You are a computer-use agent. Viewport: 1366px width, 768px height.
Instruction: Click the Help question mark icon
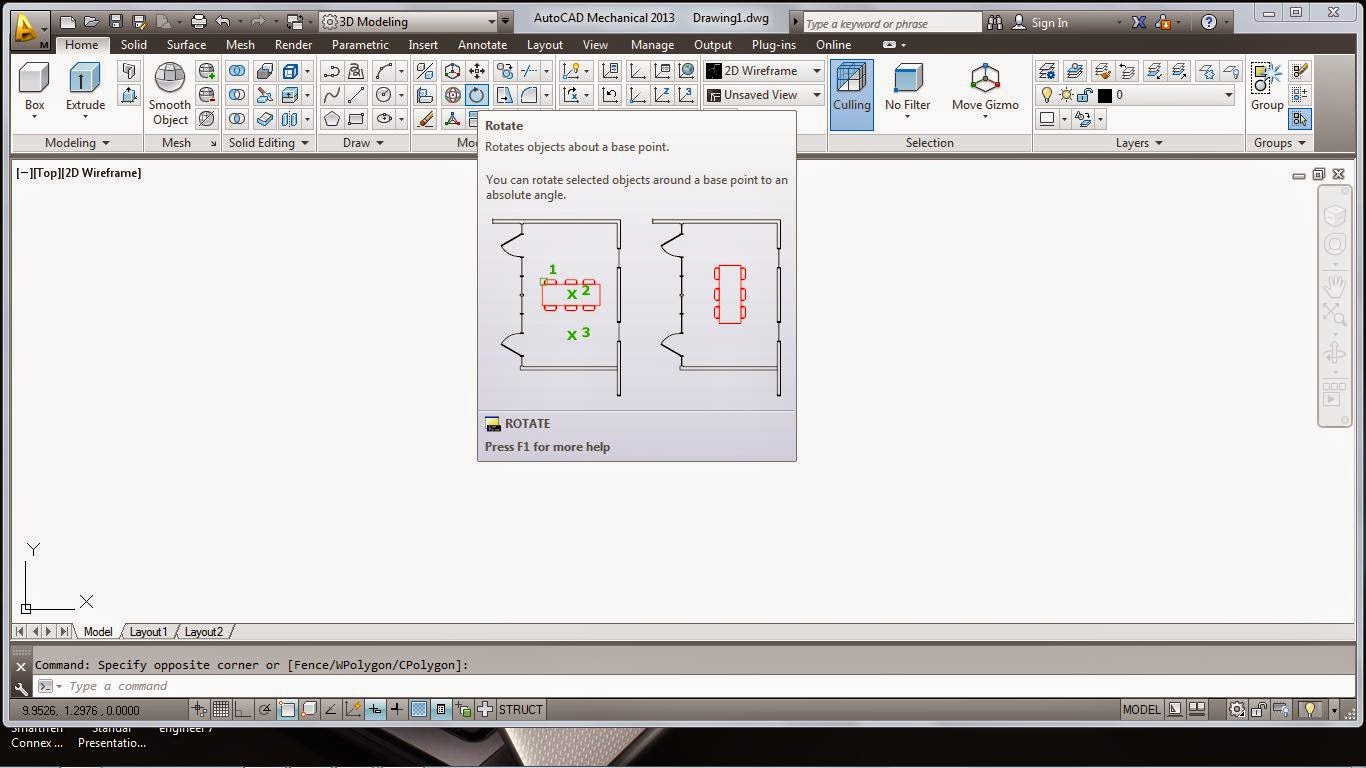coord(1209,22)
